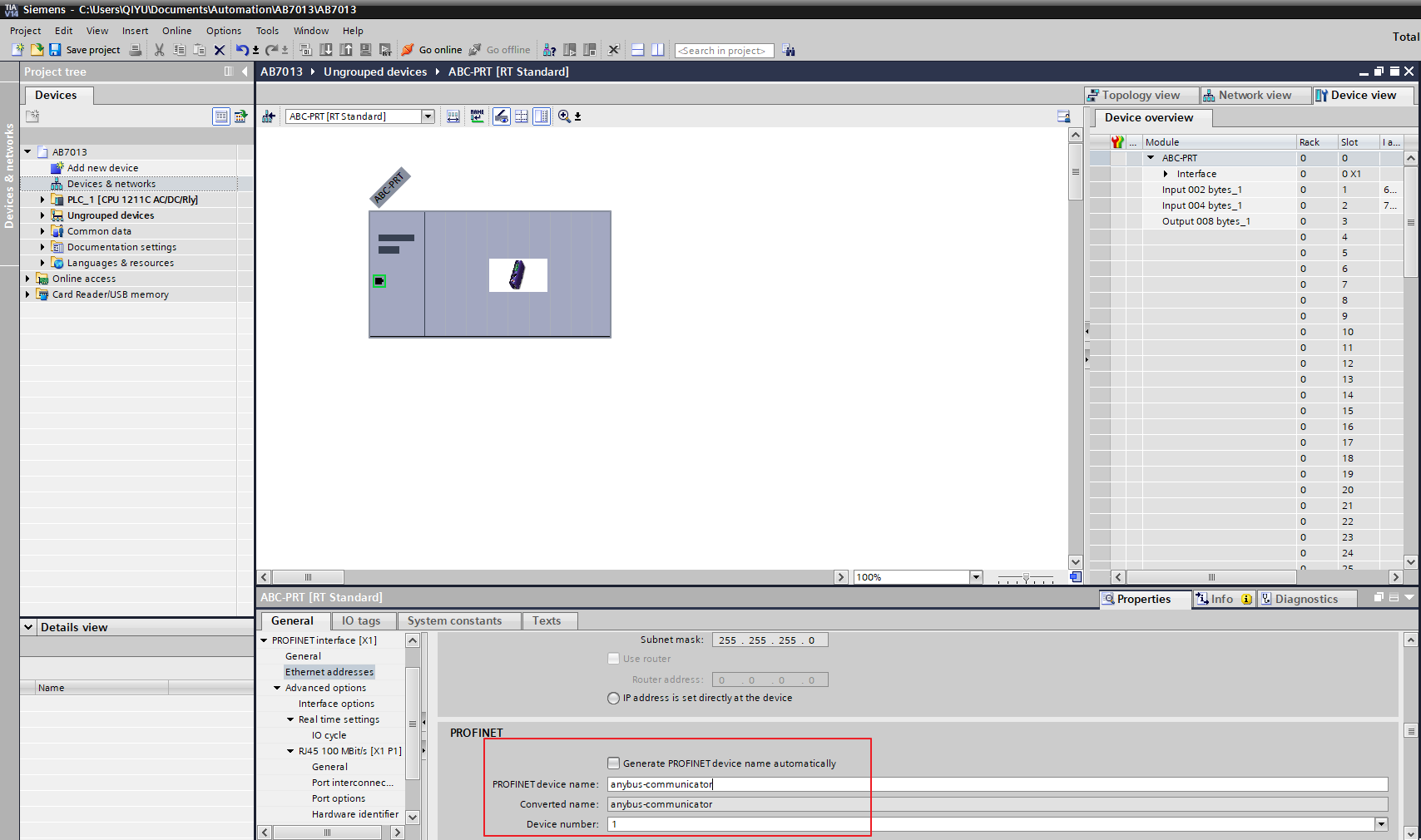Click the Search in project field
The image size is (1421, 840).
coord(724,51)
